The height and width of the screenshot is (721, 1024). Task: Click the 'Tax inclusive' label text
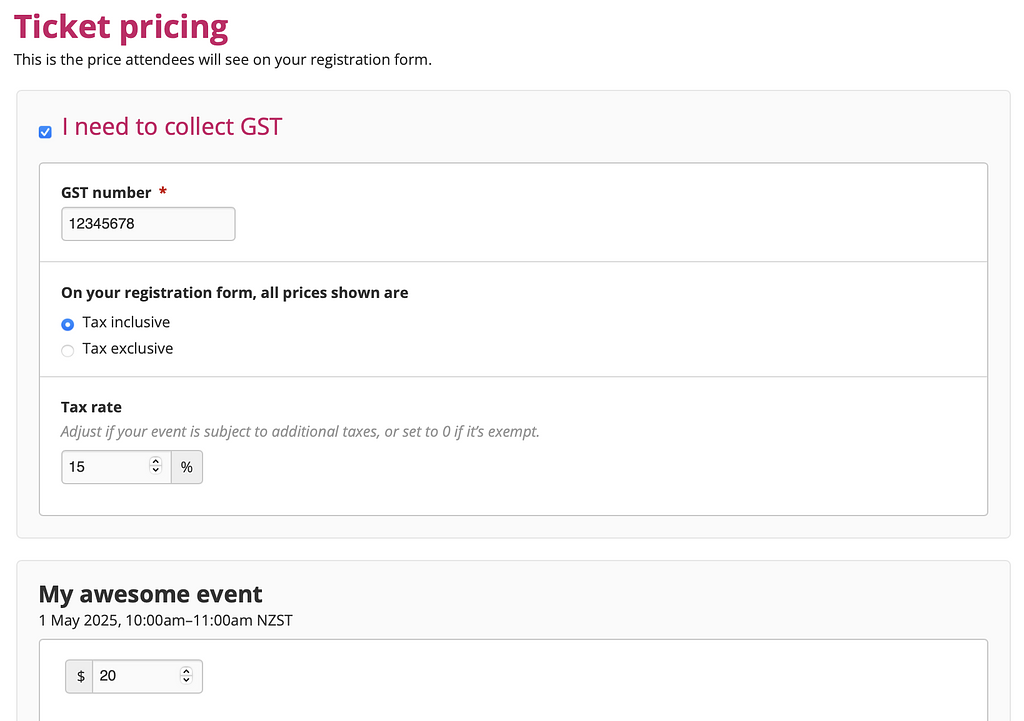(126, 322)
